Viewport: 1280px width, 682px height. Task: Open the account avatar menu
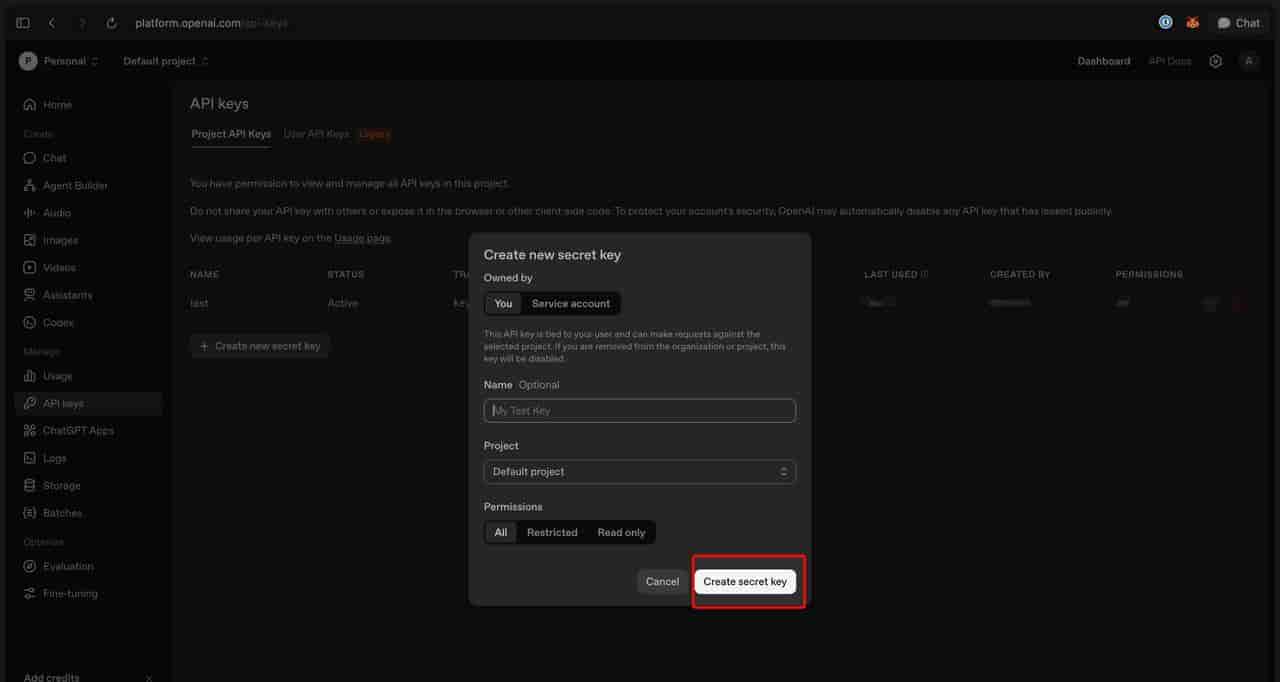pos(1248,61)
